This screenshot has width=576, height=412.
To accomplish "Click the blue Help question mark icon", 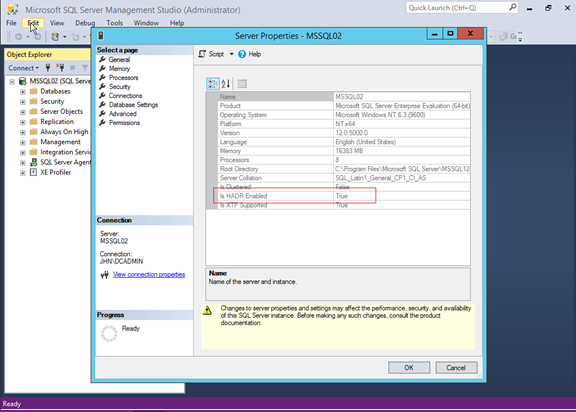I will click(x=242, y=54).
